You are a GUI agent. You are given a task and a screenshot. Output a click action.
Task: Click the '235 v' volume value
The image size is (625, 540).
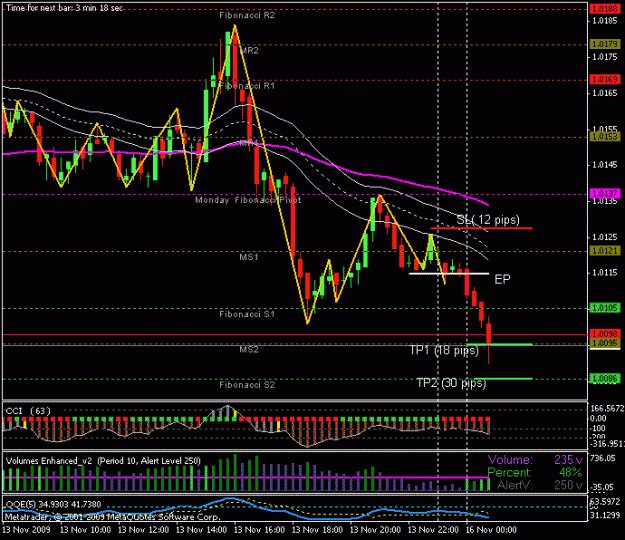[568, 460]
